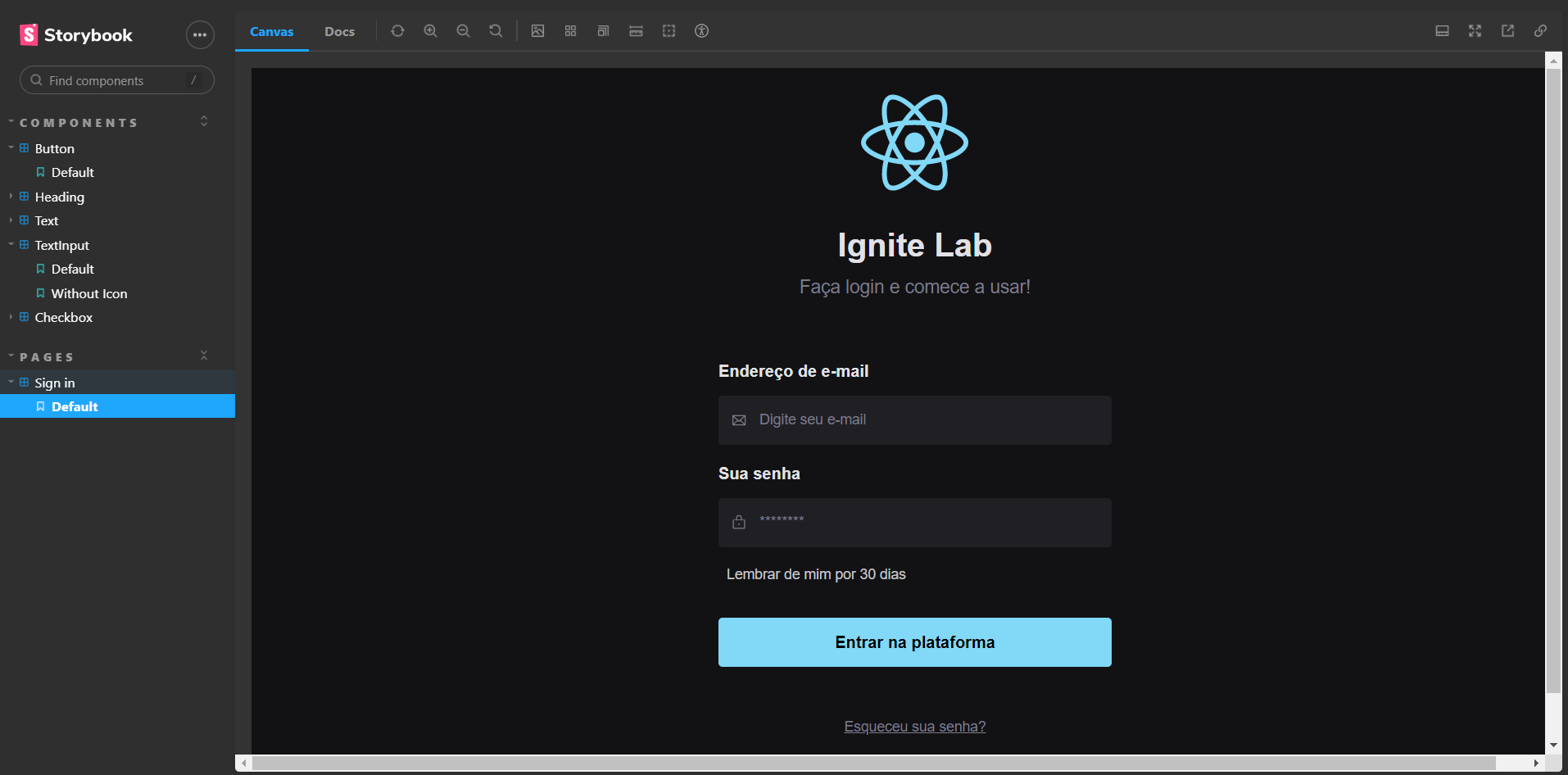The image size is (1568, 775).
Task: Click the Esqueceu sua senha? link
Action: (x=915, y=727)
